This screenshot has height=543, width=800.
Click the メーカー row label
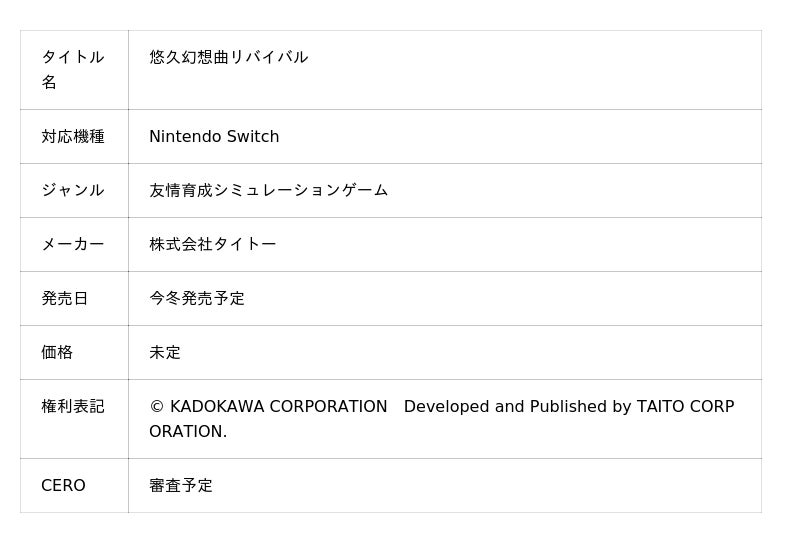(x=73, y=245)
